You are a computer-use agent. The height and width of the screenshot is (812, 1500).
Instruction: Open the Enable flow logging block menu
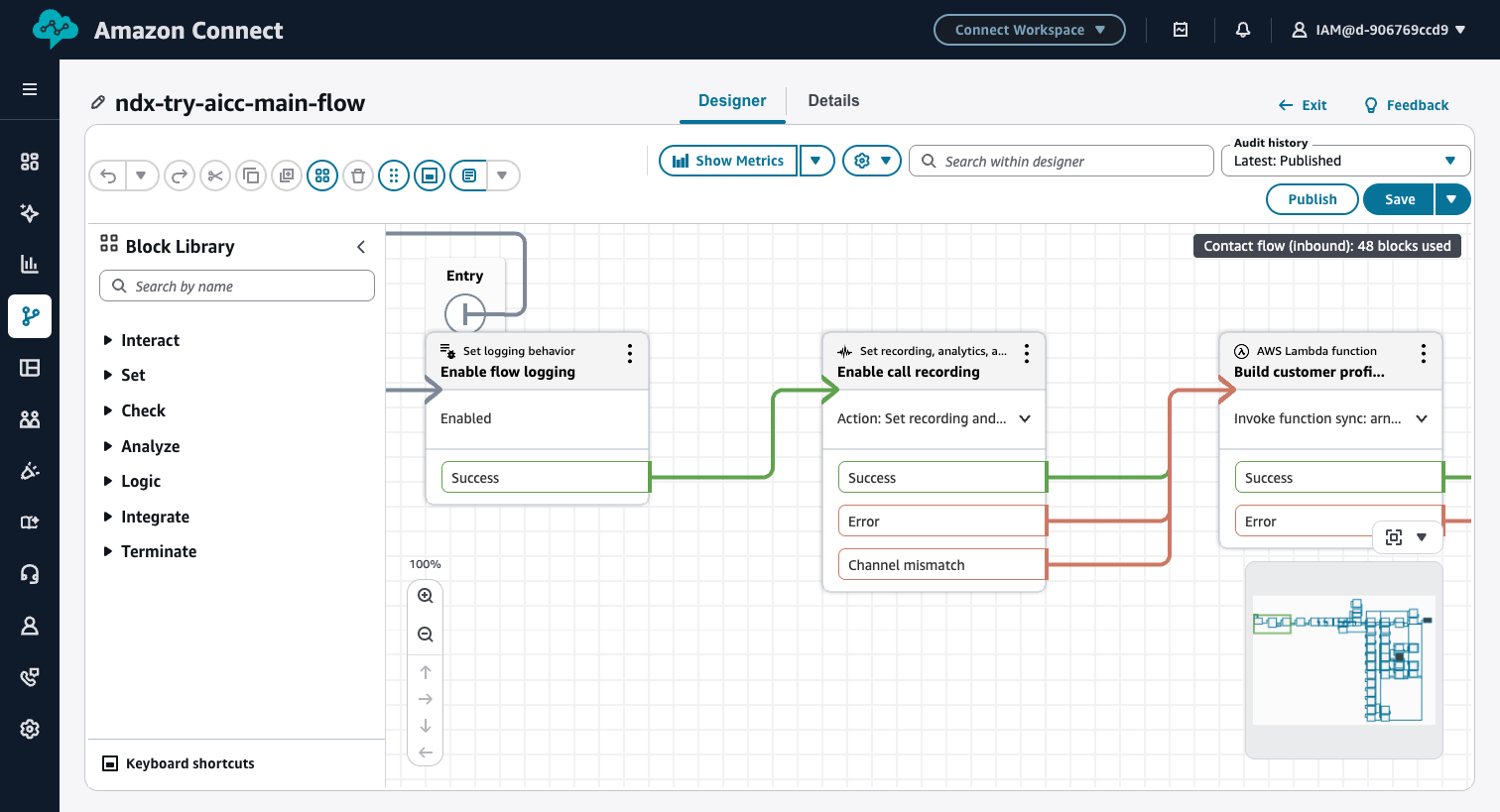(x=630, y=353)
